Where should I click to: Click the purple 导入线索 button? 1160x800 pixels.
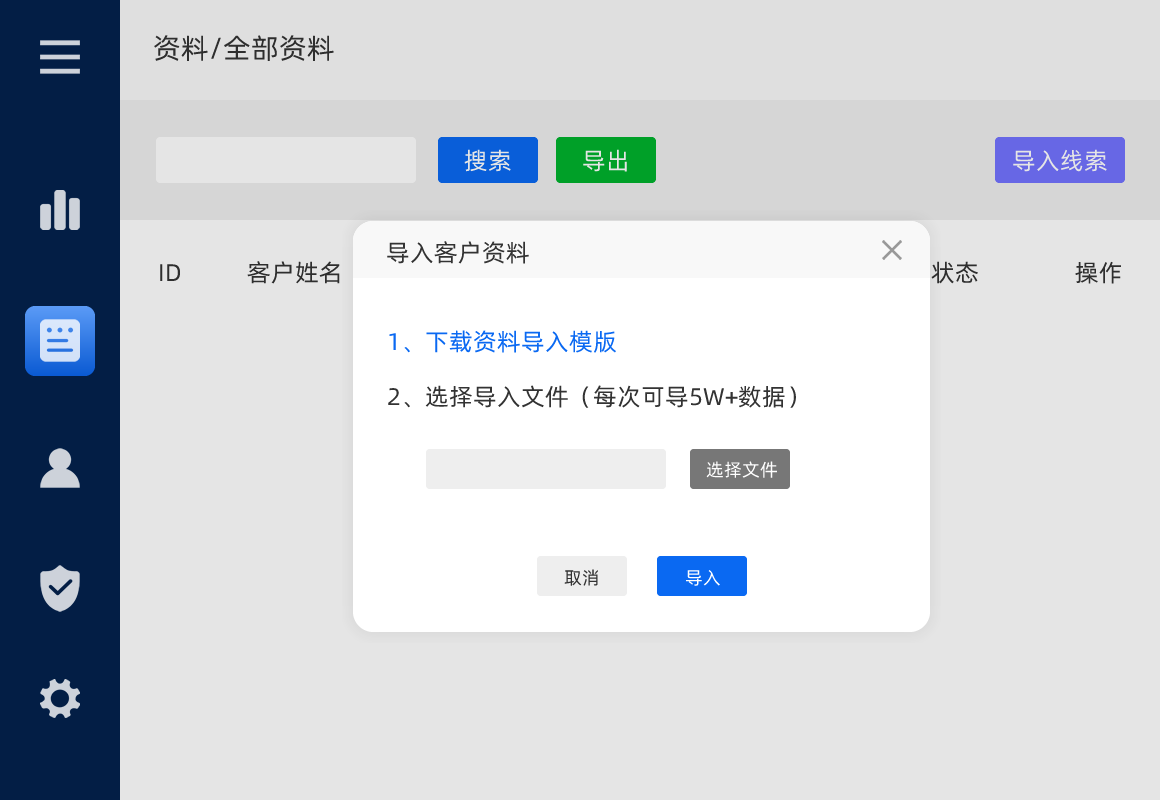coord(1060,160)
